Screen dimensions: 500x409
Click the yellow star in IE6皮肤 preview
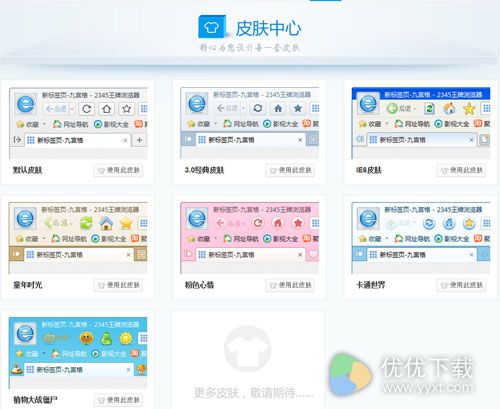(x=469, y=108)
